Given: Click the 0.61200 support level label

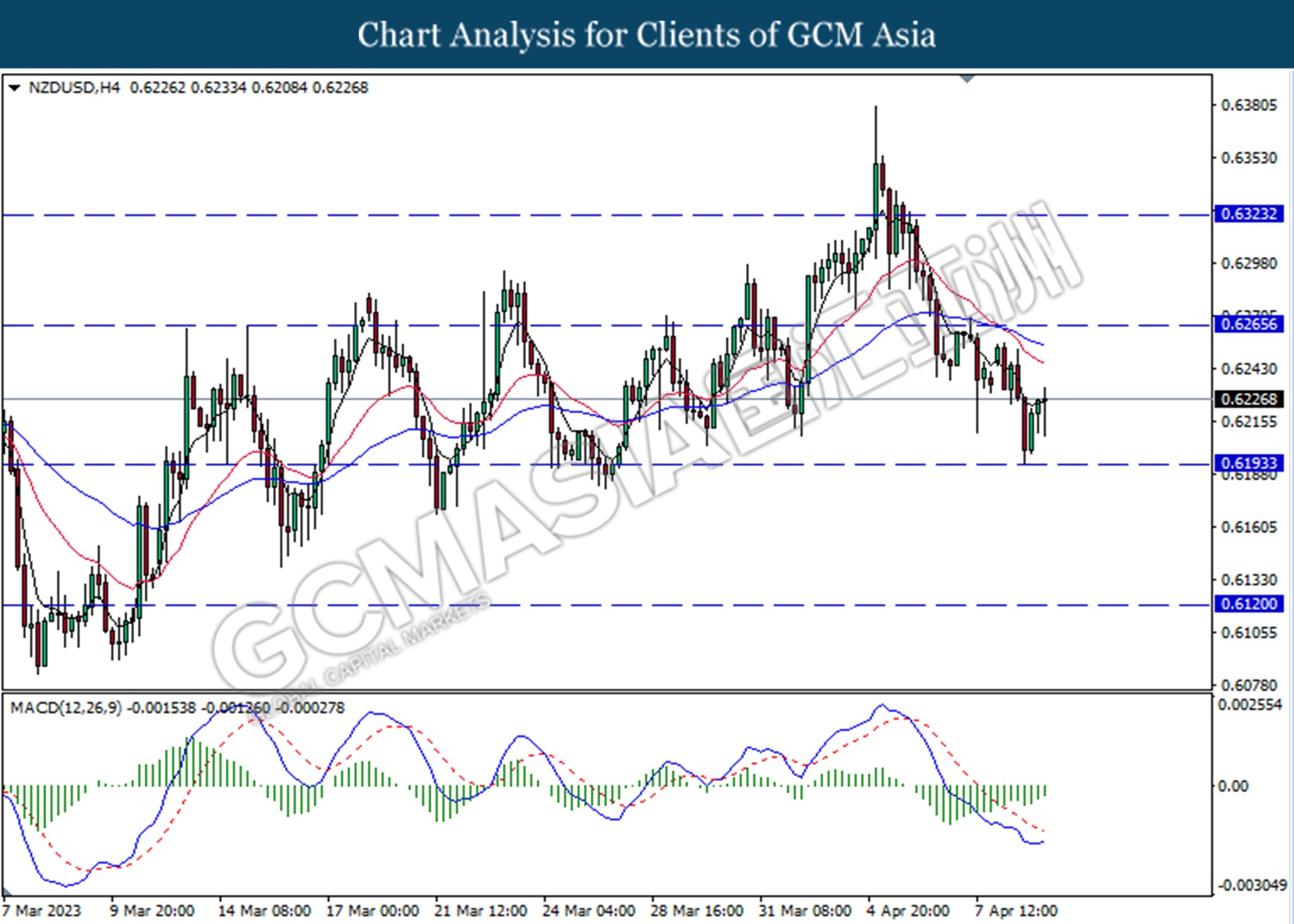Looking at the screenshot, I should coord(1249,604).
